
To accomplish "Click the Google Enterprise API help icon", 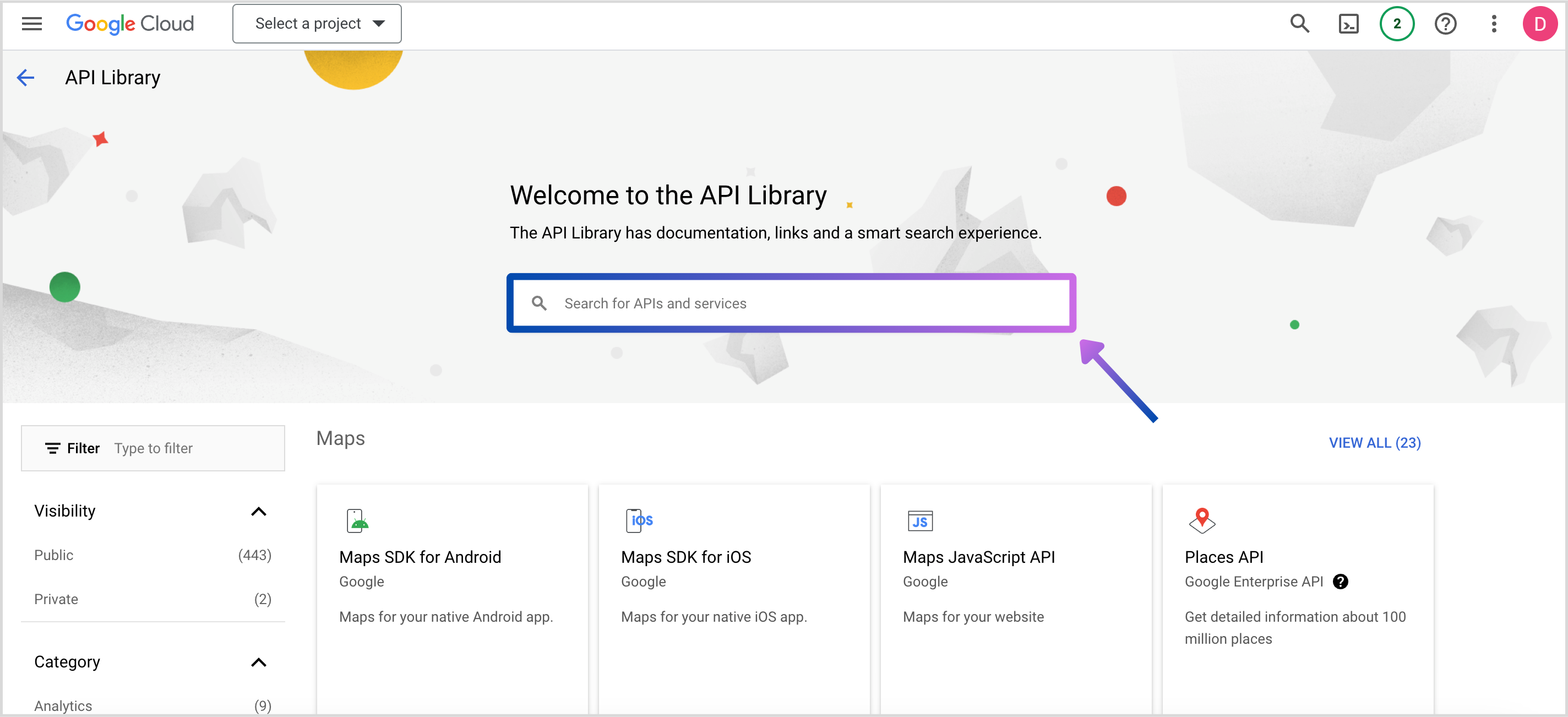I will click(1340, 582).
